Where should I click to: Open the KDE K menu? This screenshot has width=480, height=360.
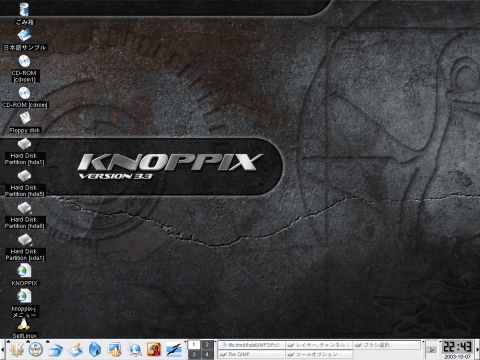[x=16, y=350]
